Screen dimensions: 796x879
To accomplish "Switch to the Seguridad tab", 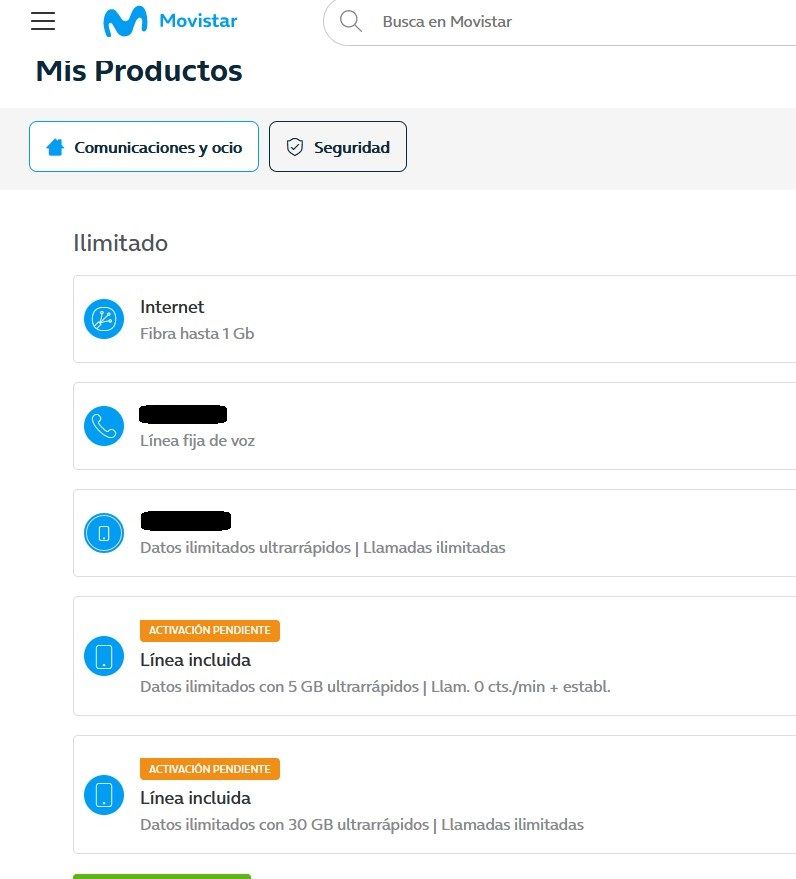I will [338, 147].
